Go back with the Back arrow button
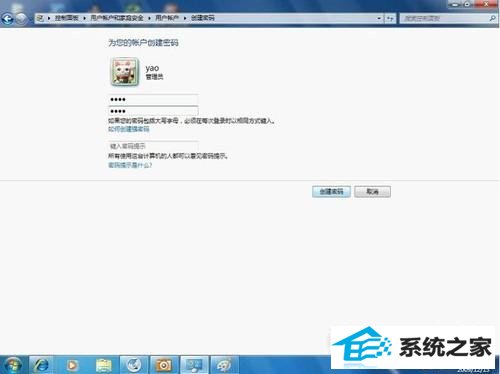 pos(8,19)
